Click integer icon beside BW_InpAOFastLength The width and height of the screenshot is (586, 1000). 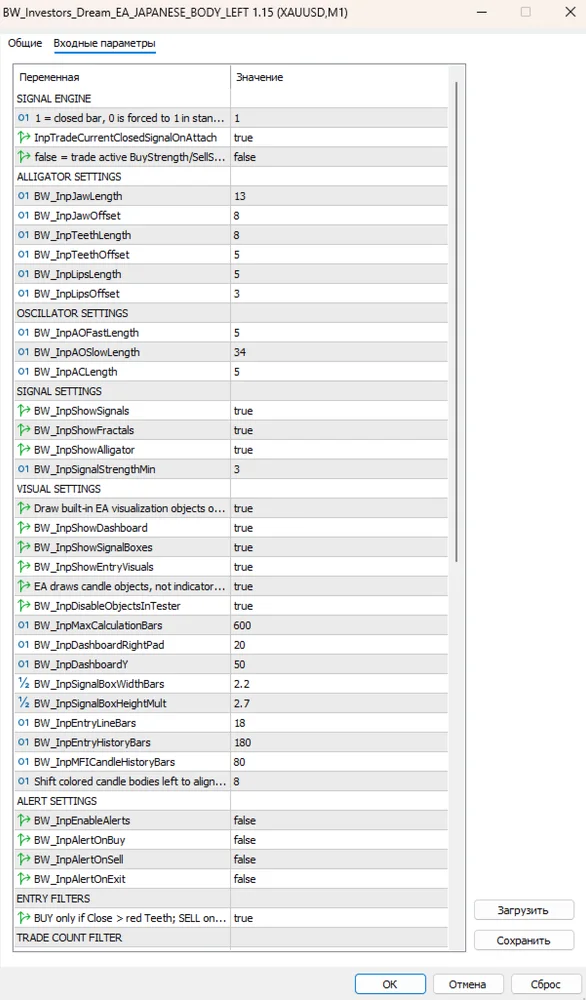[x=24, y=332]
